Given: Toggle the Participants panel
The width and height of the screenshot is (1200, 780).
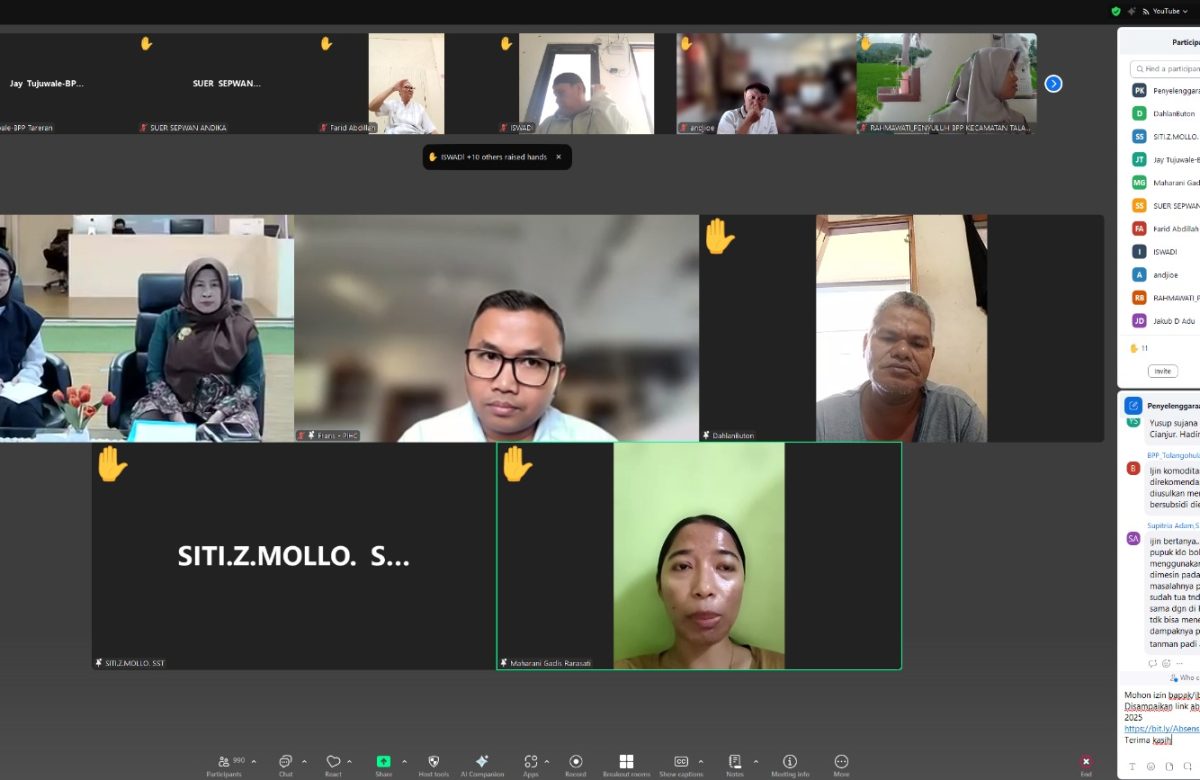Looking at the screenshot, I should pos(224,762).
